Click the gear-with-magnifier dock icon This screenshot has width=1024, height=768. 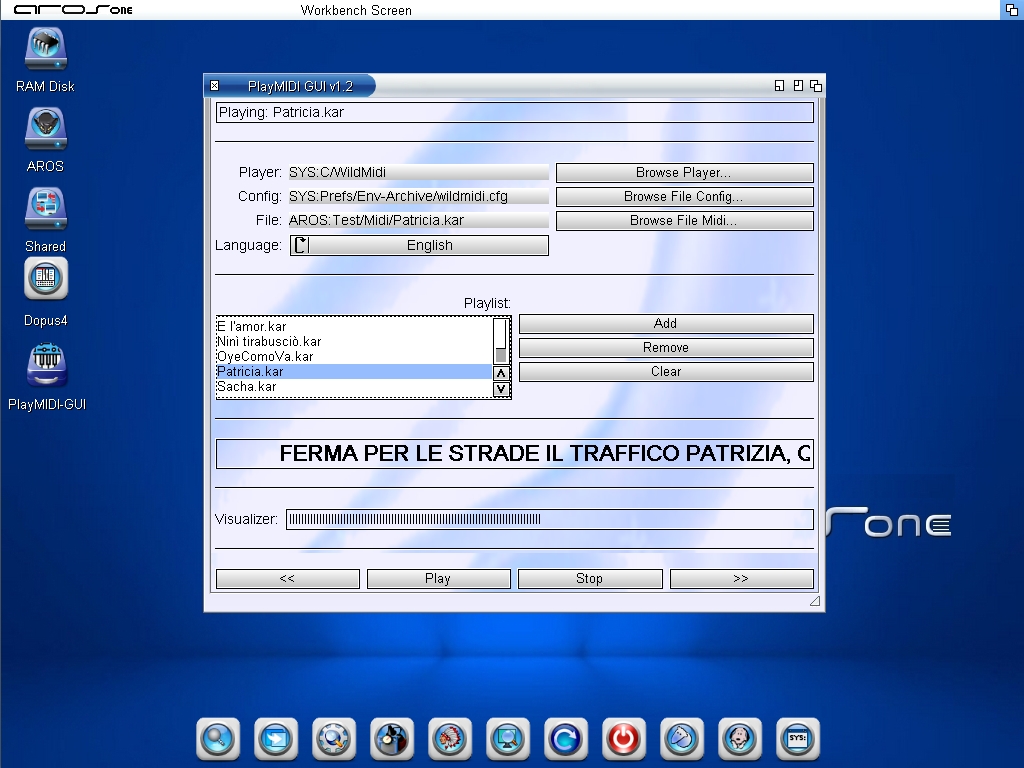(334, 739)
